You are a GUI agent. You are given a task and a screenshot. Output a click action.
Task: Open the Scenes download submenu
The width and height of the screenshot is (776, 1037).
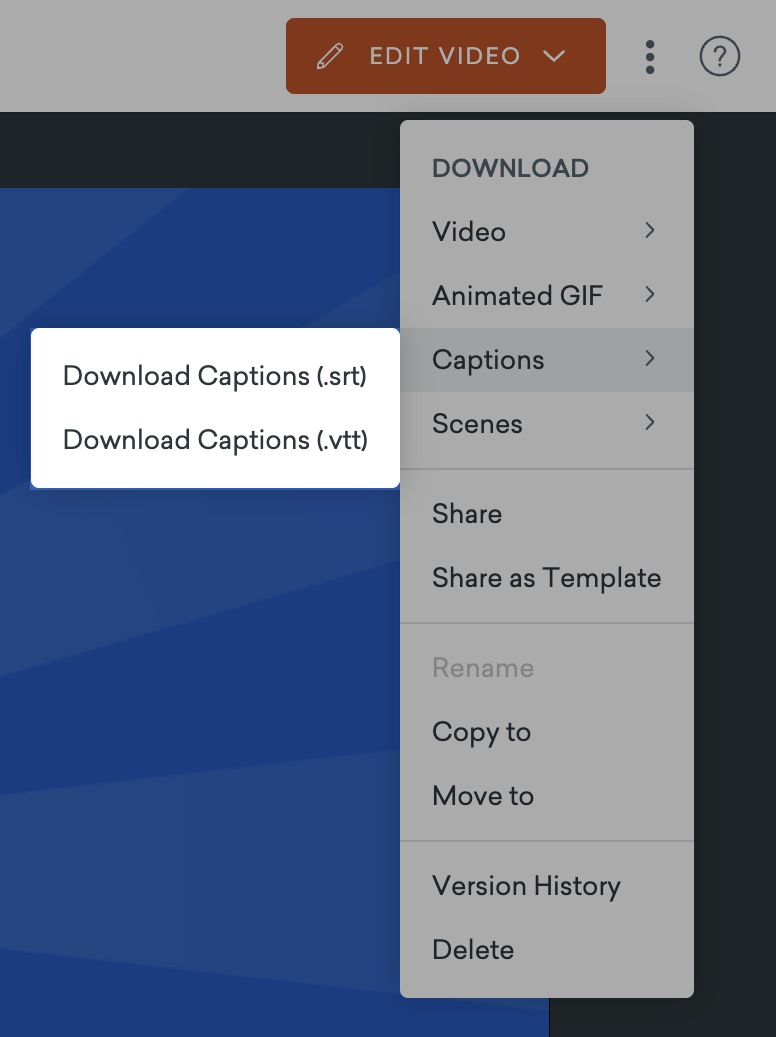546,424
